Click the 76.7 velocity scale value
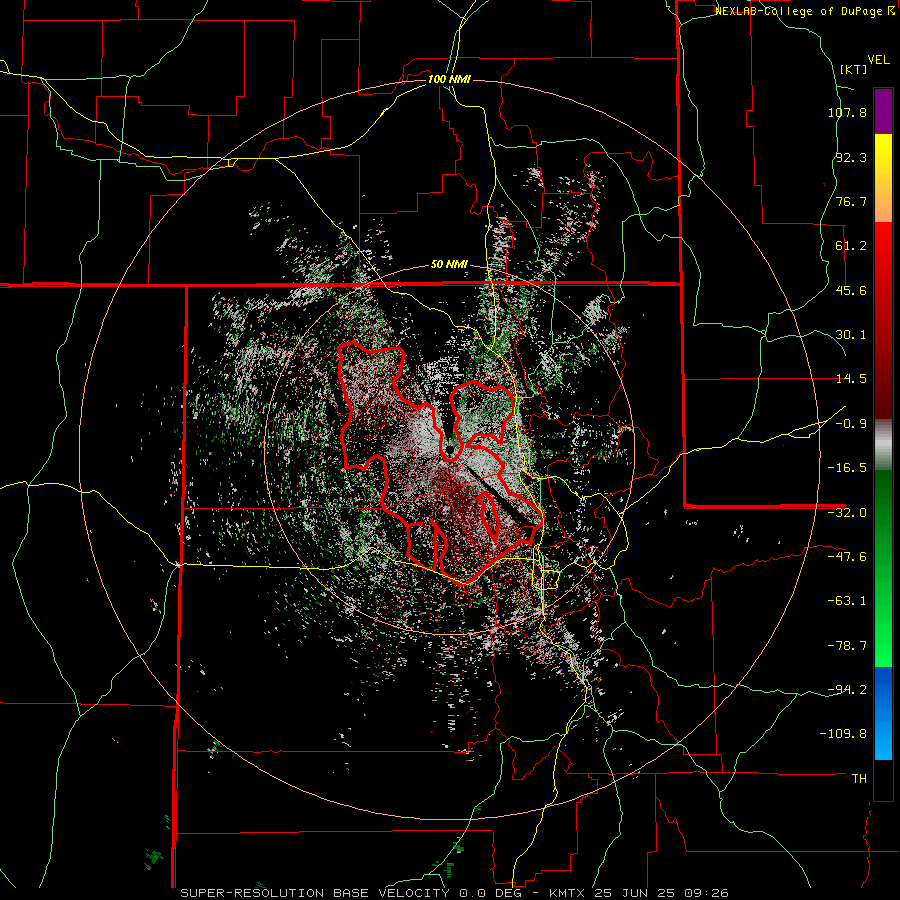 851,201
